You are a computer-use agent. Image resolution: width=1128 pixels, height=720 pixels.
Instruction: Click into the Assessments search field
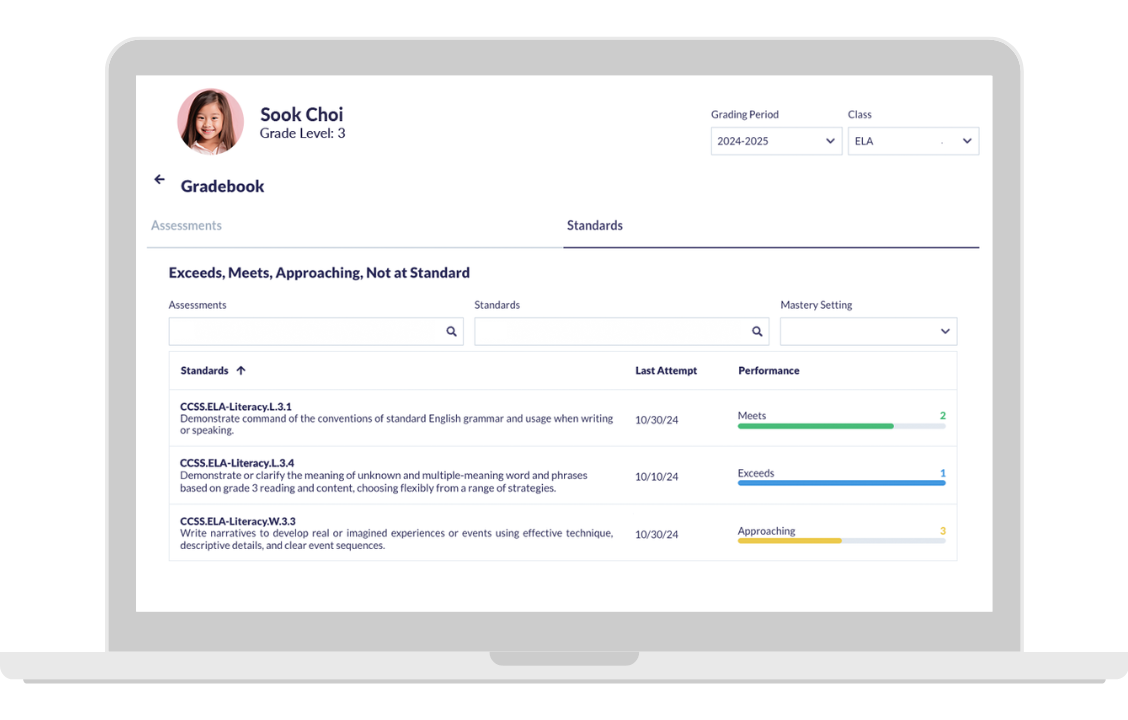point(305,332)
